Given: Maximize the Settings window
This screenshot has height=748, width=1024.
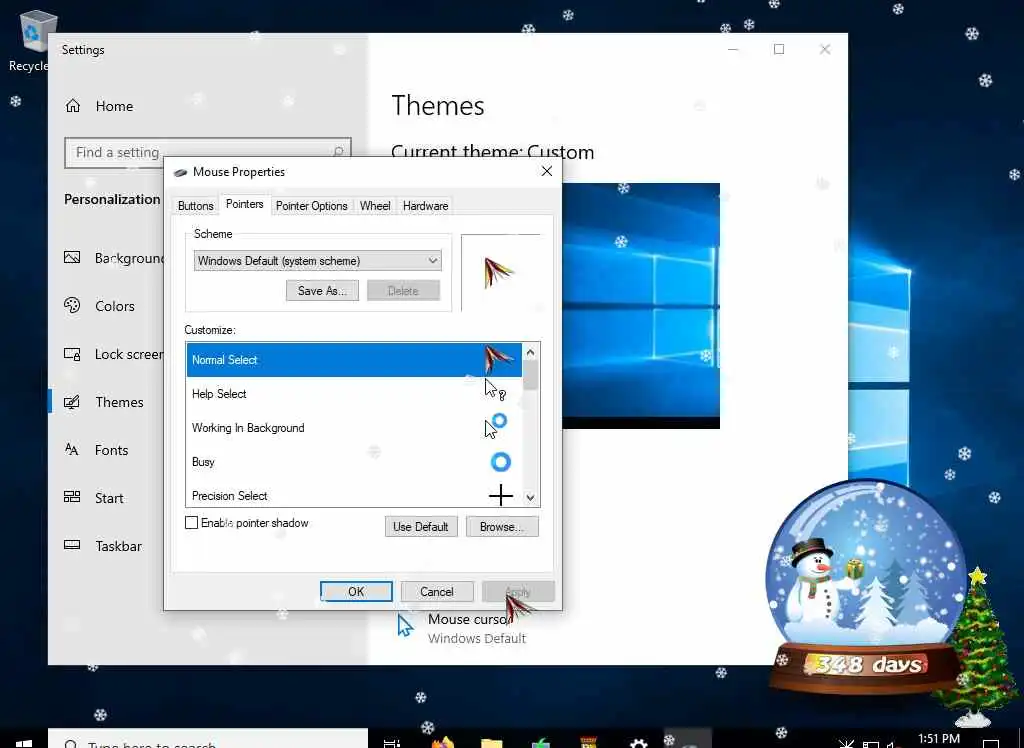Looking at the screenshot, I should click(x=778, y=49).
